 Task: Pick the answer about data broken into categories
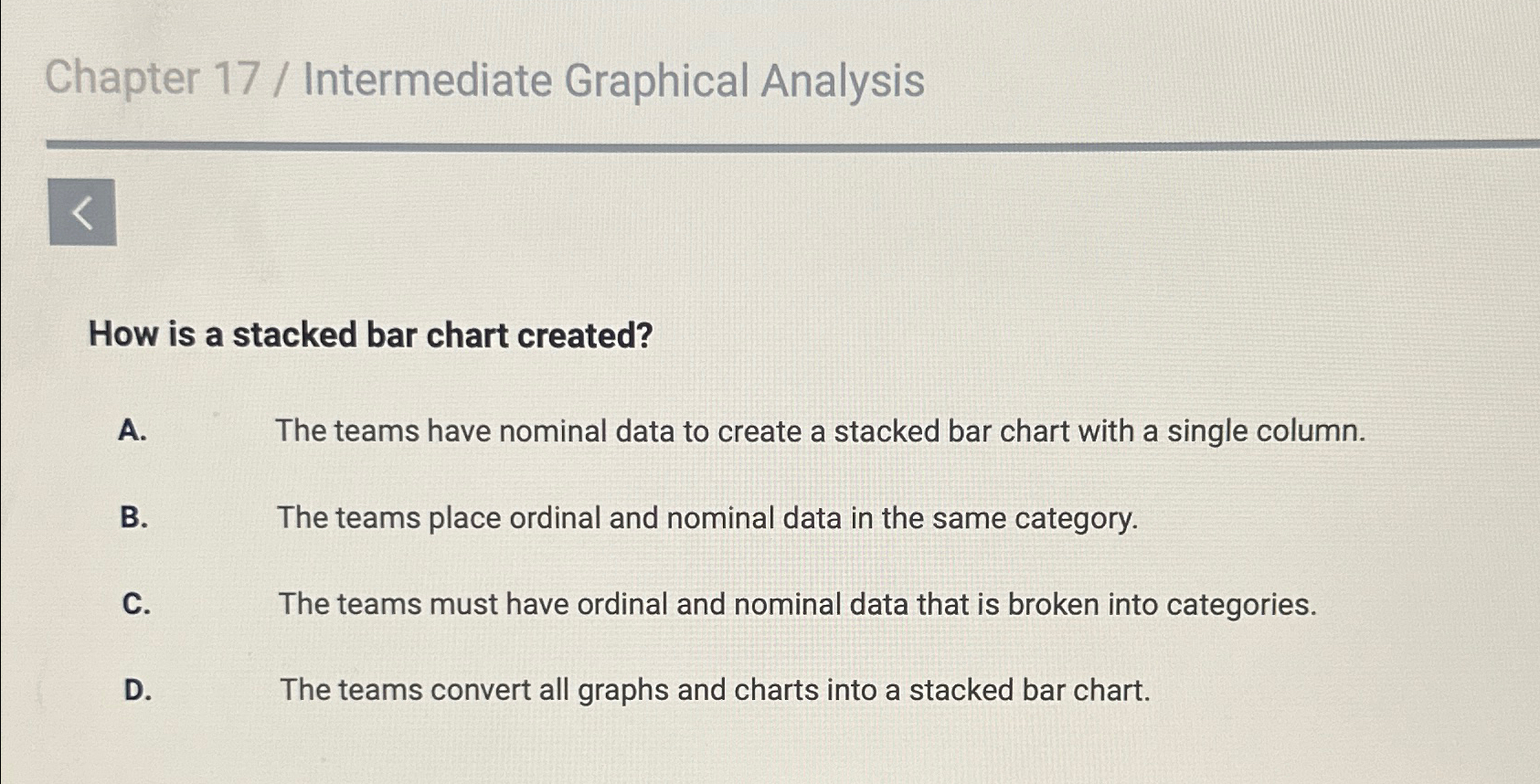(796, 603)
